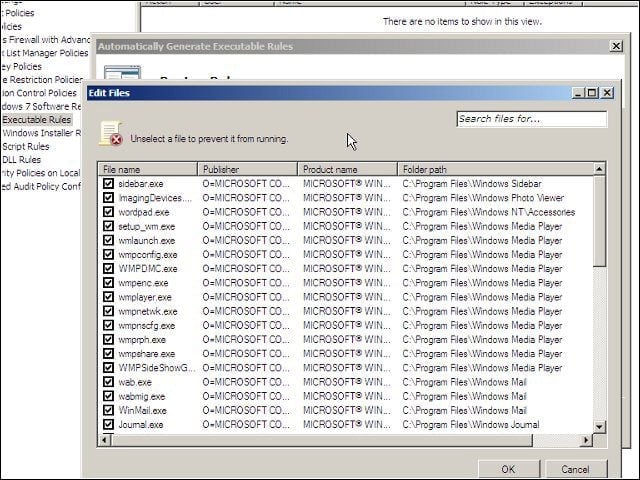Select Advanced Audit Policy Configuration node

[x=41, y=187]
